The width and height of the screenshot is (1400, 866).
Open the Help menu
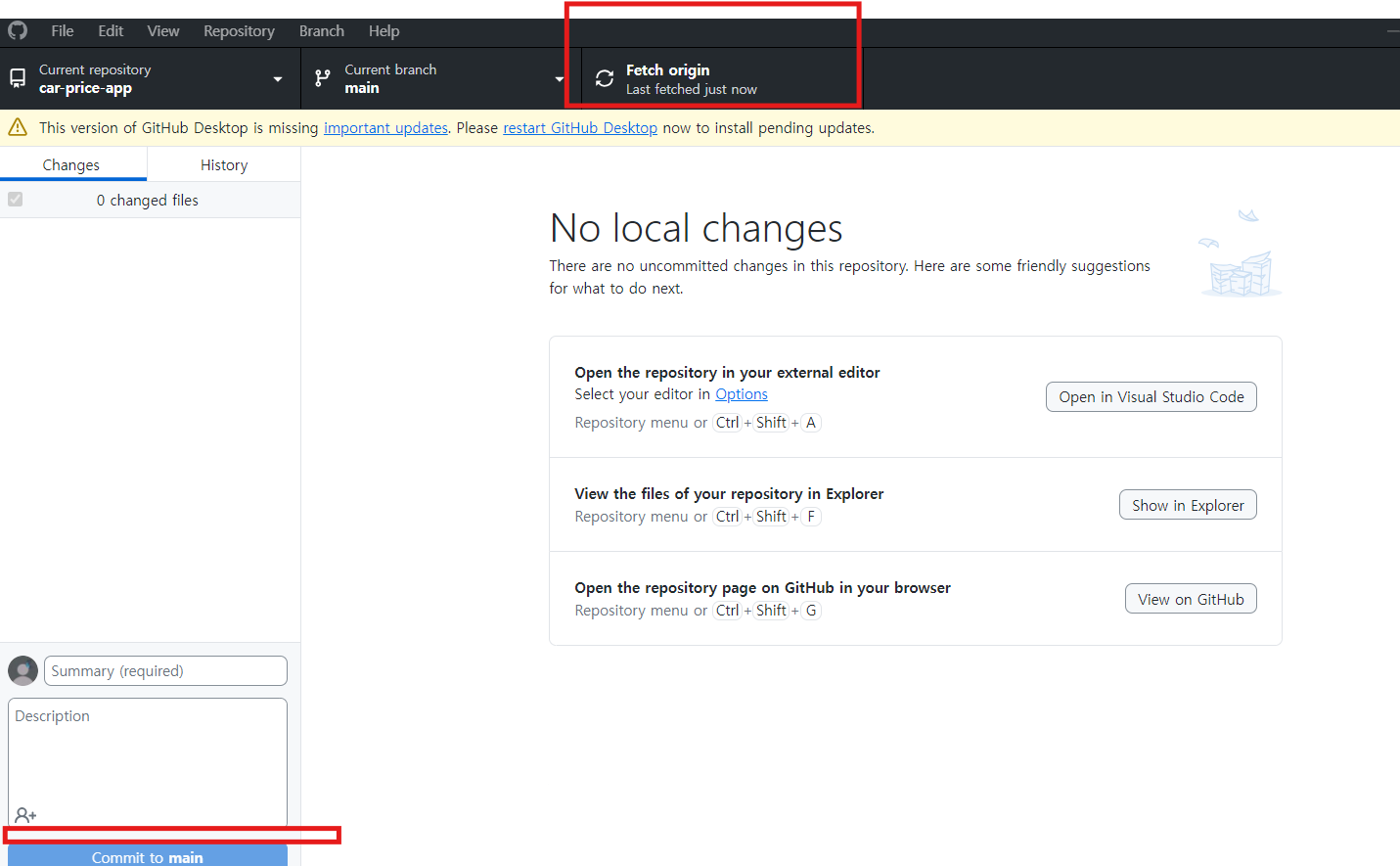pos(384,30)
